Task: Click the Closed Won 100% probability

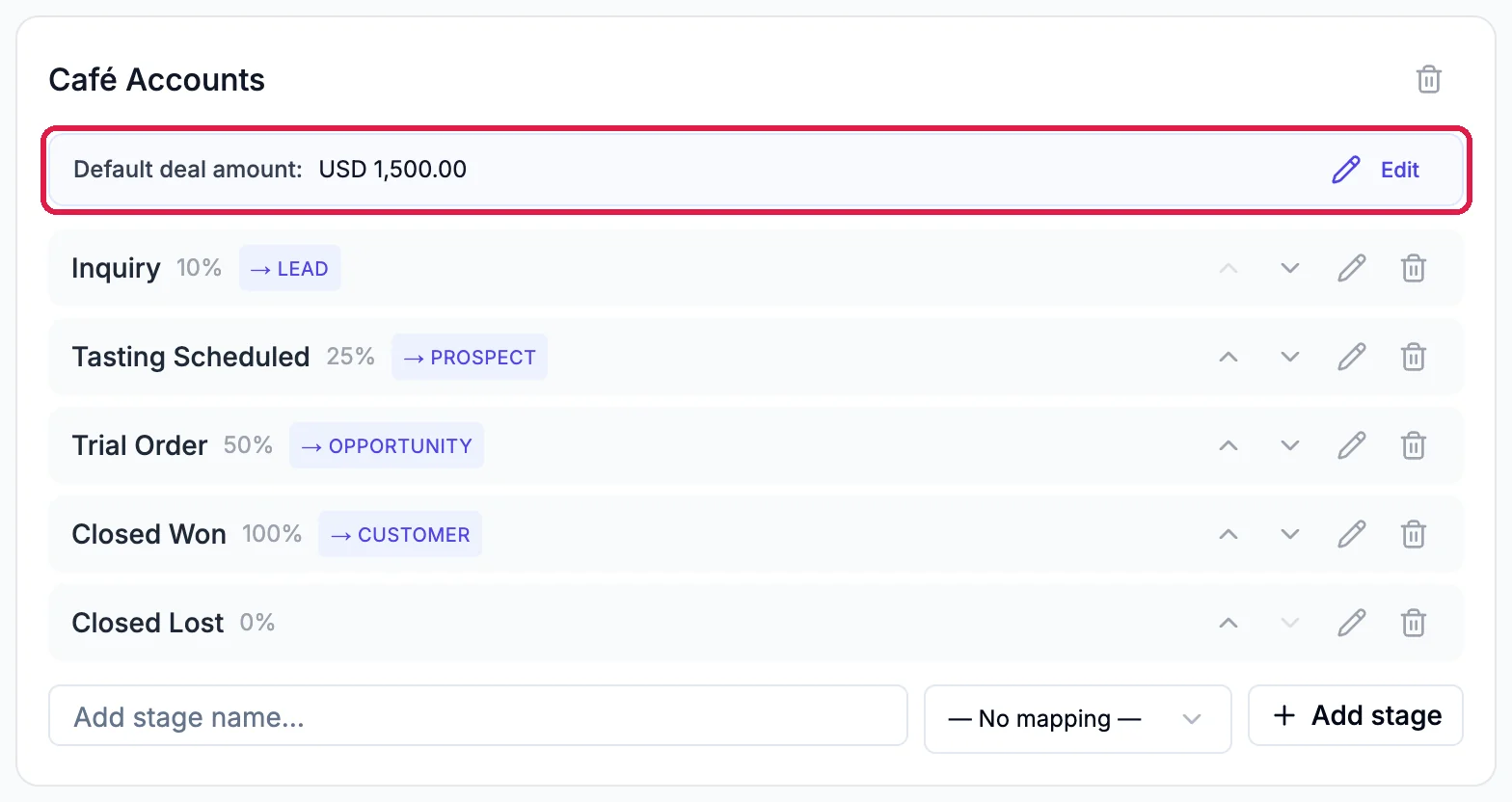Action: [x=272, y=534]
